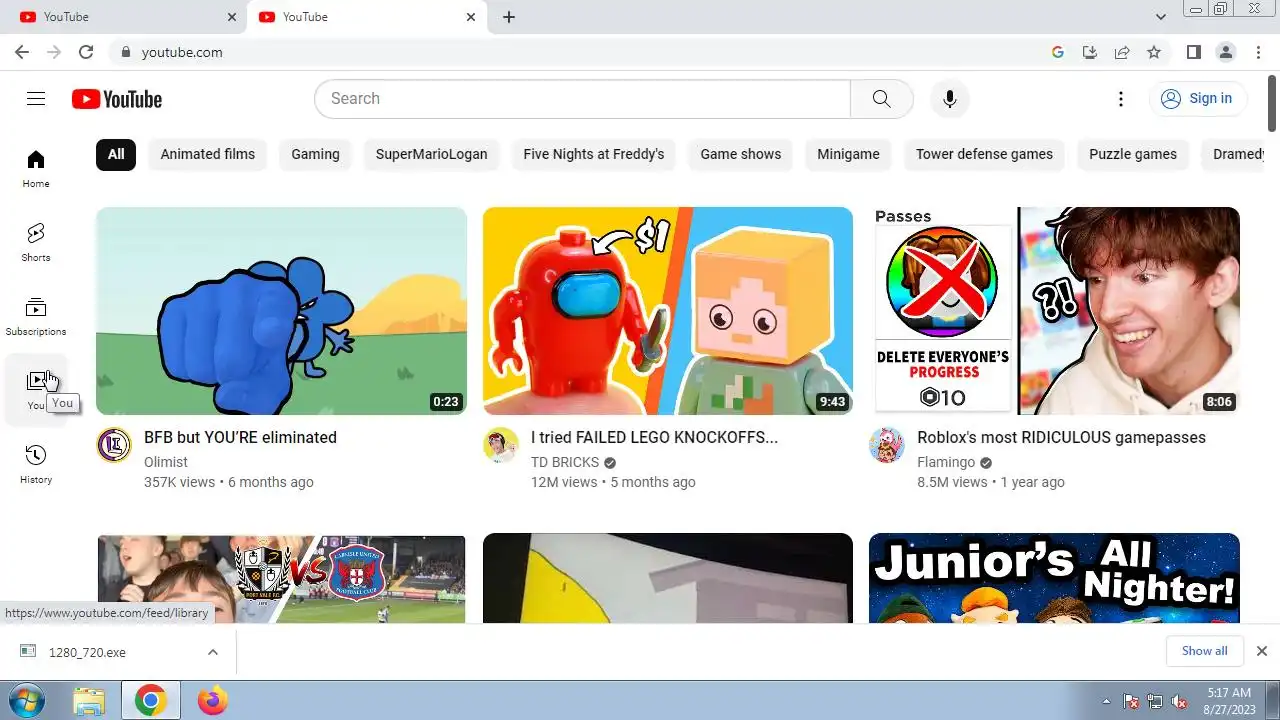Open the Olimist channel name link
This screenshot has width=1280, height=720.
click(x=166, y=462)
